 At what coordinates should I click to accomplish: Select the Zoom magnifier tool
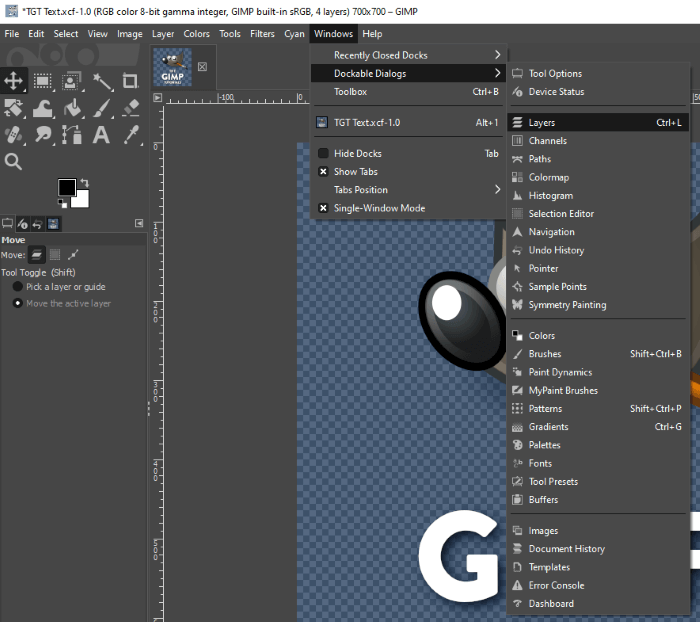coord(13,161)
